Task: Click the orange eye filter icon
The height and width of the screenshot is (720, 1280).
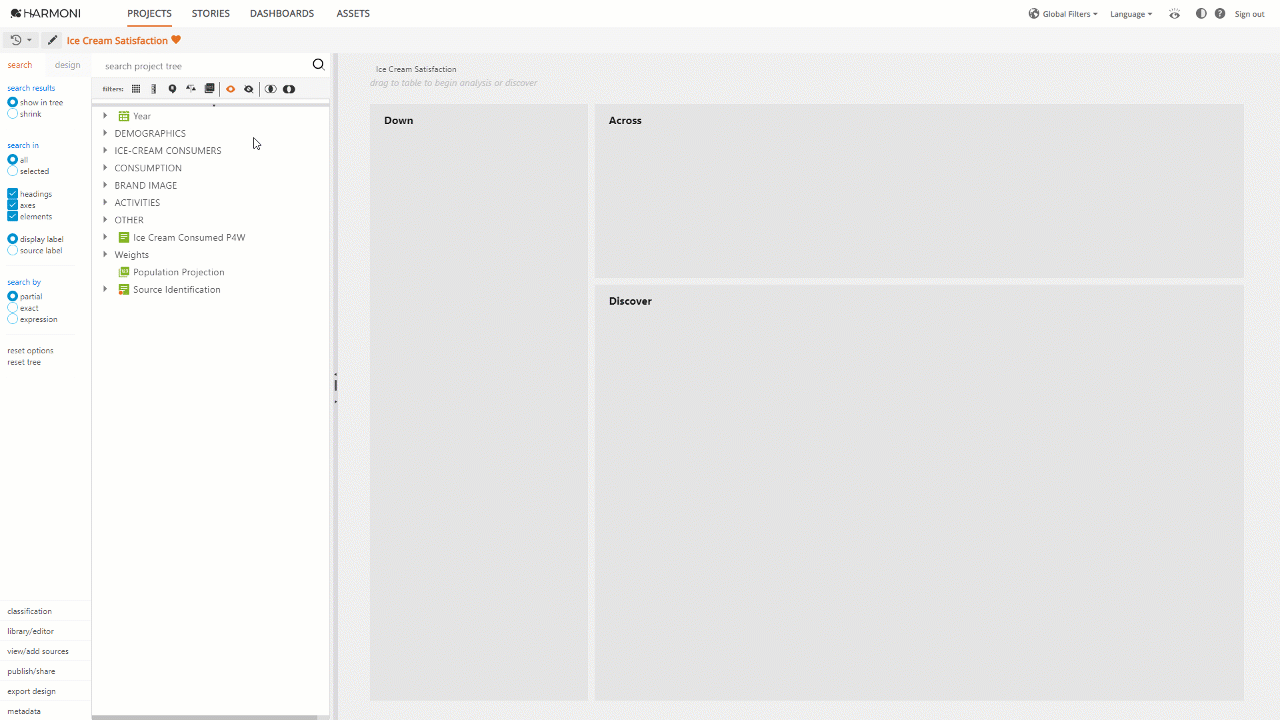Action: [230, 89]
